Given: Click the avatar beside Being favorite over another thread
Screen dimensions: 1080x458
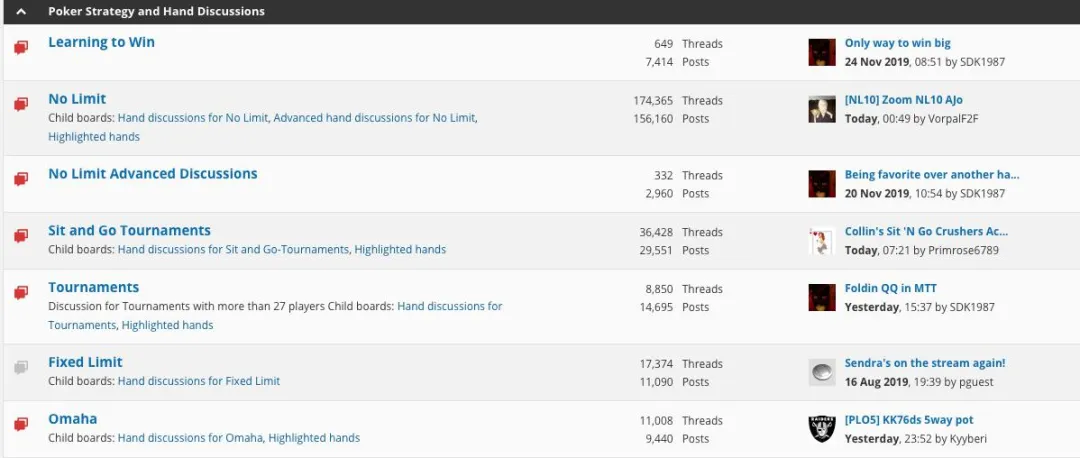Looking at the screenshot, I should [x=822, y=184].
